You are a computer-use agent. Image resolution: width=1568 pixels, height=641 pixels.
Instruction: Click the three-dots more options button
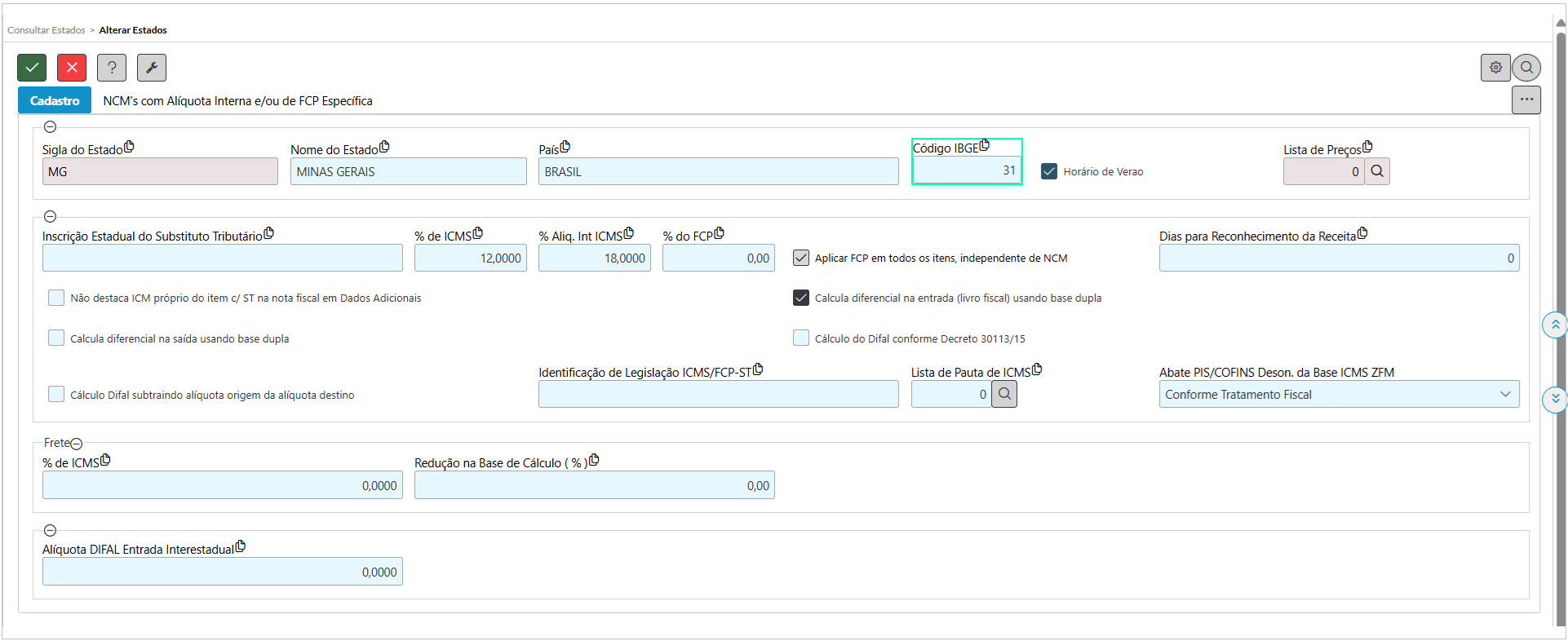pos(1526,99)
